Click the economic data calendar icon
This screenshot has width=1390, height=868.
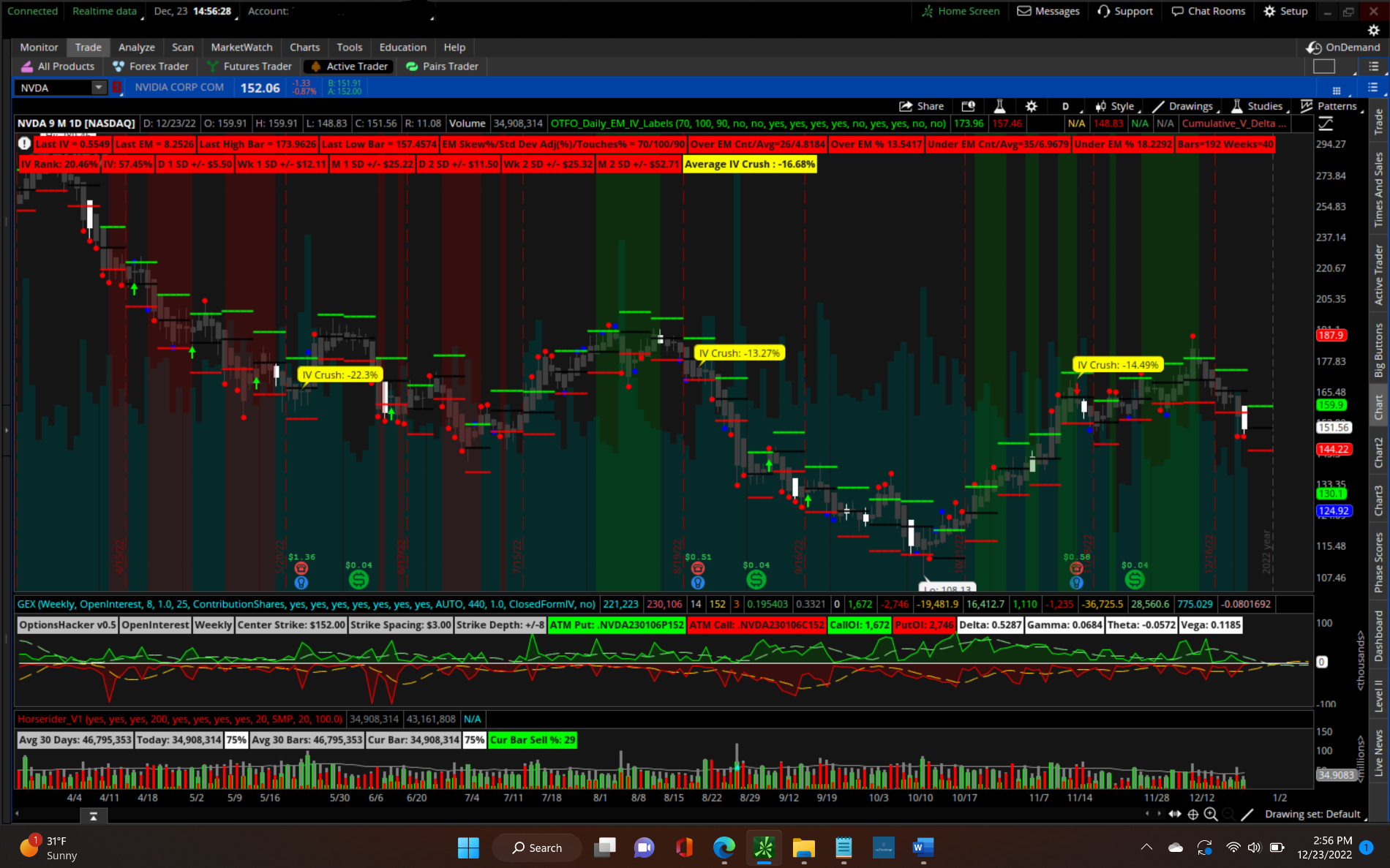(x=968, y=106)
